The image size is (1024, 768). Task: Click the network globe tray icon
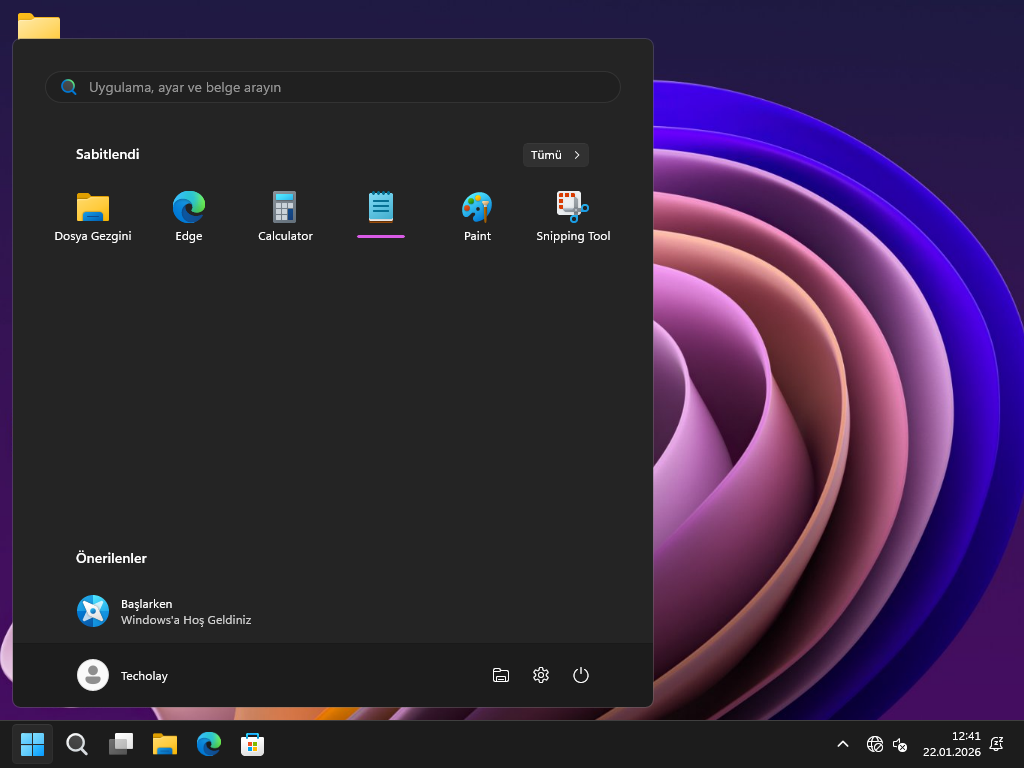click(x=874, y=744)
